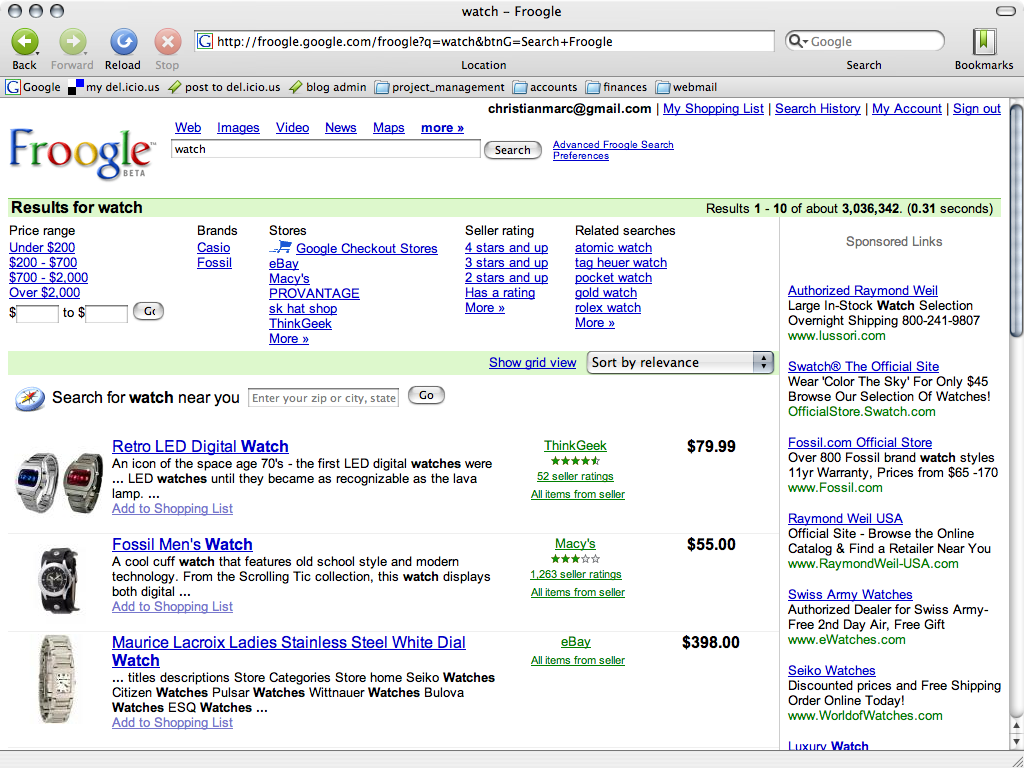The width and height of the screenshot is (1024, 768).
Task: Switch to the Maps search tab
Action: pyautogui.click(x=388, y=128)
